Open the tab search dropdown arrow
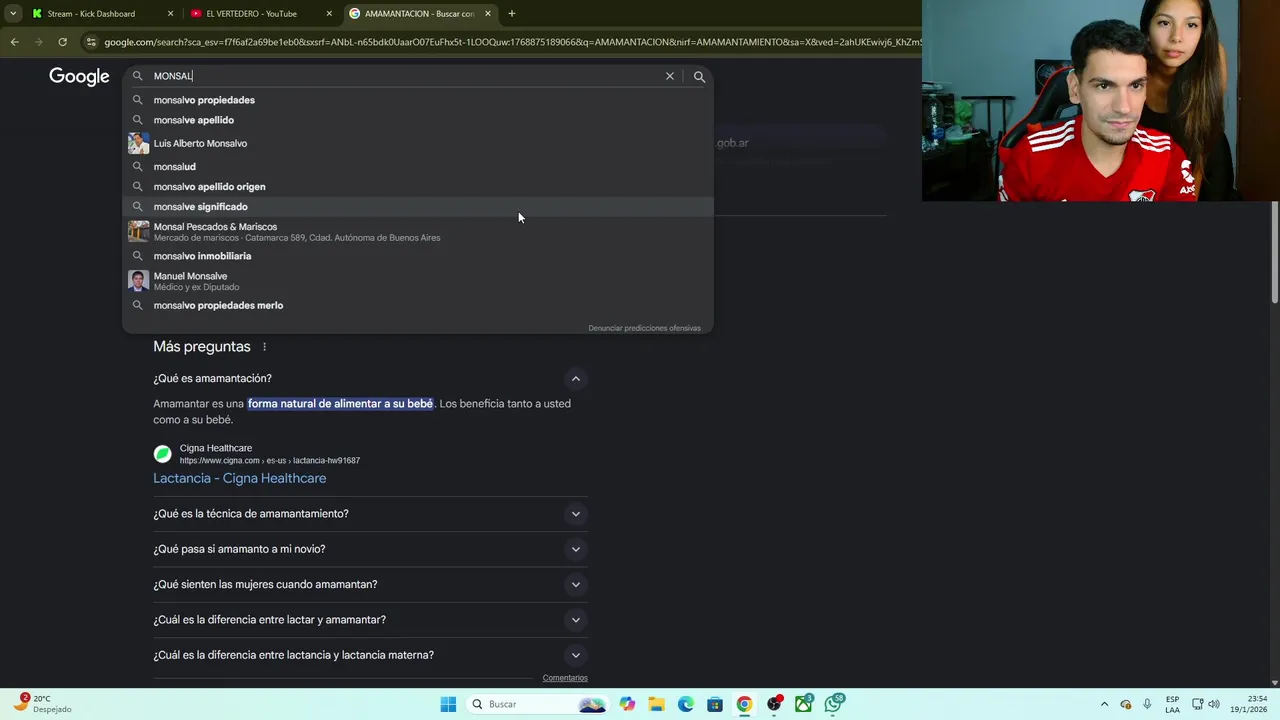 pyautogui.click(x=13, y=14)
